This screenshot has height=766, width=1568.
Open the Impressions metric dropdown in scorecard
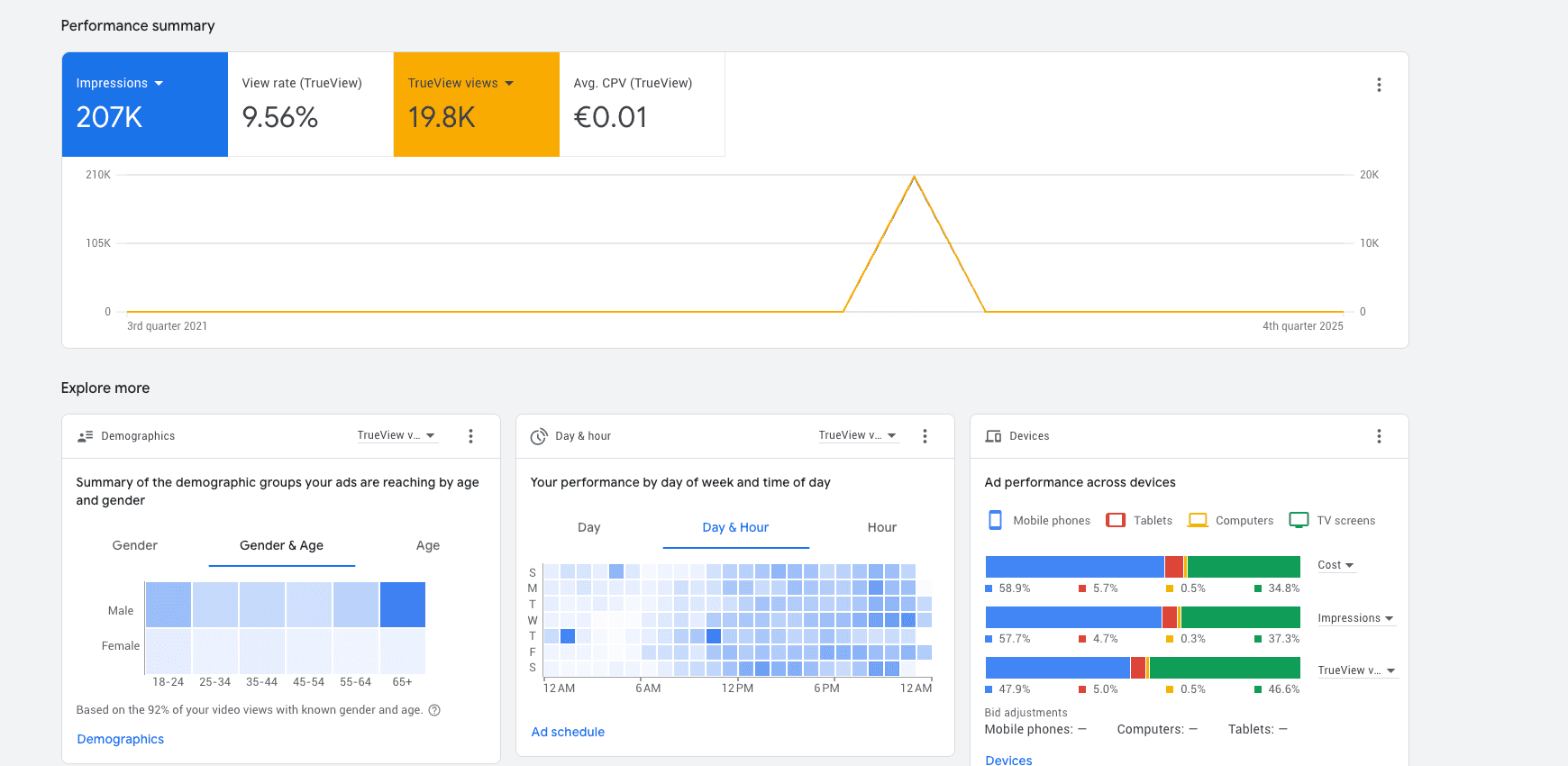click(120, 83)
